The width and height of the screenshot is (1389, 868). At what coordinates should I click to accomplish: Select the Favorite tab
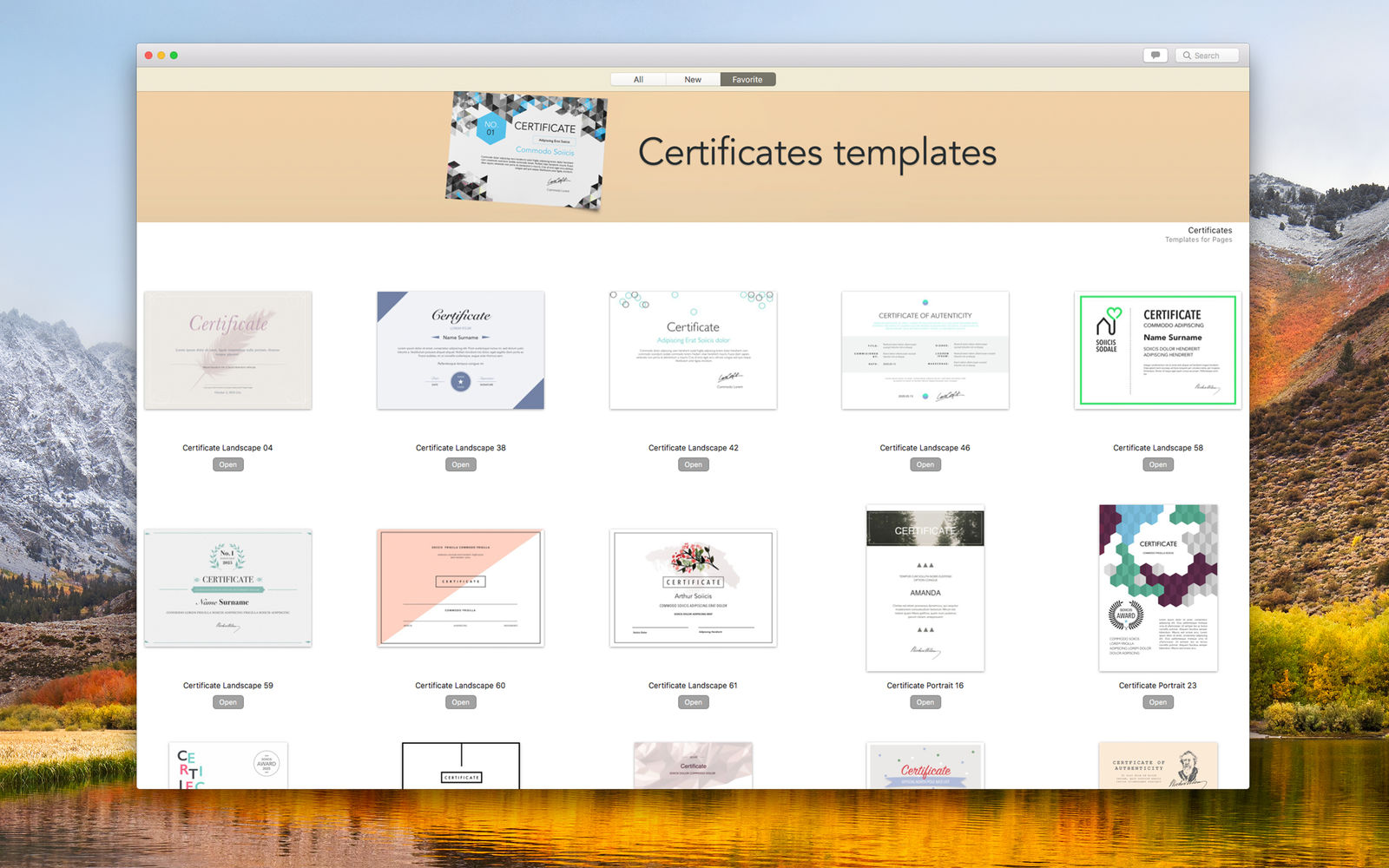click(x=747, y=79)
